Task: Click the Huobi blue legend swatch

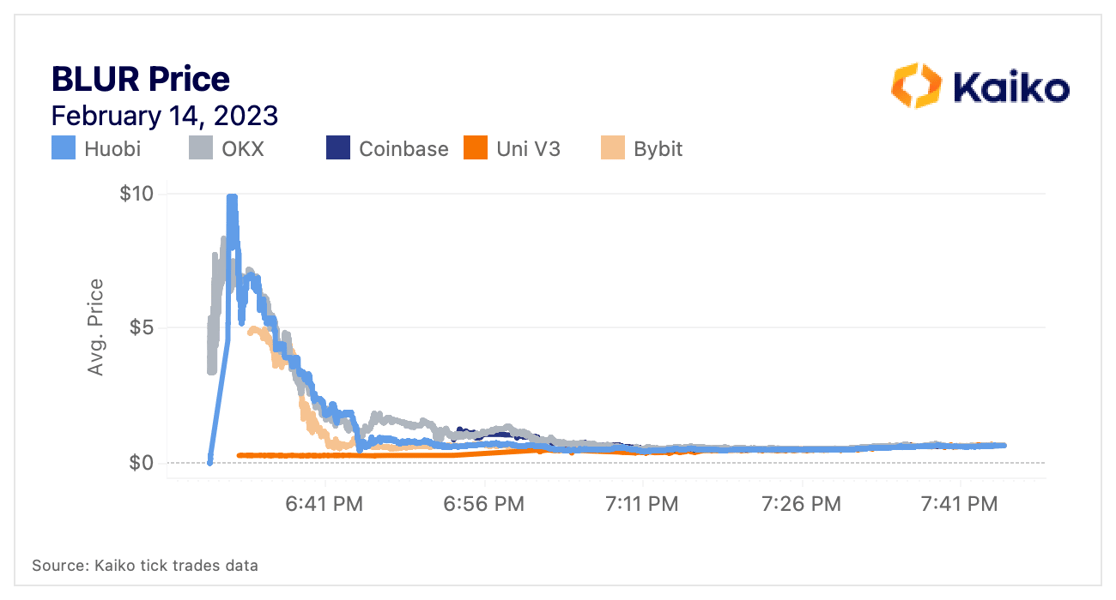Action: point(64,149)
